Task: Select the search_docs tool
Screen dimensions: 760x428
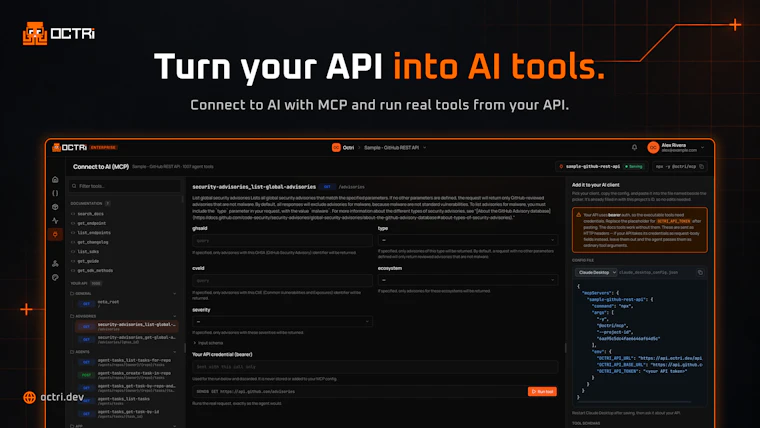Action: click(90, 214)
